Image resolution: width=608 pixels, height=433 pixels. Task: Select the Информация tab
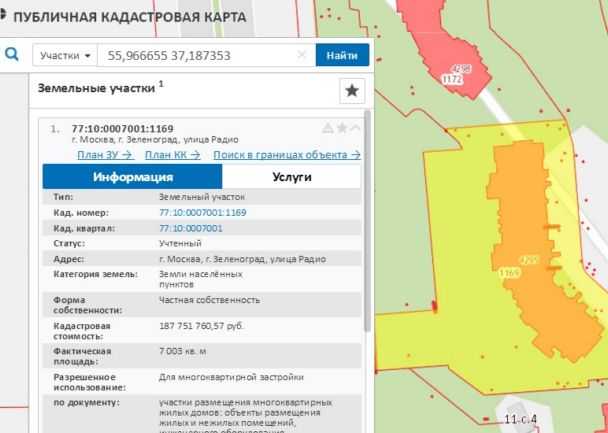click(133, 177)
